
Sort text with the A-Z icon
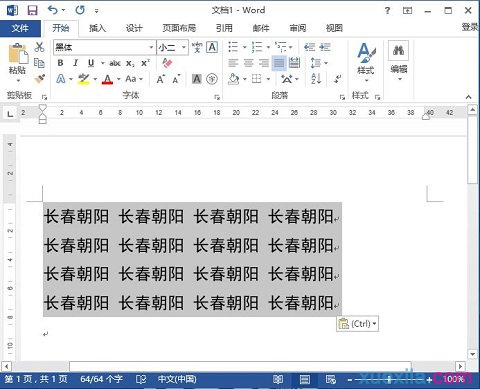tap(316, 79)
